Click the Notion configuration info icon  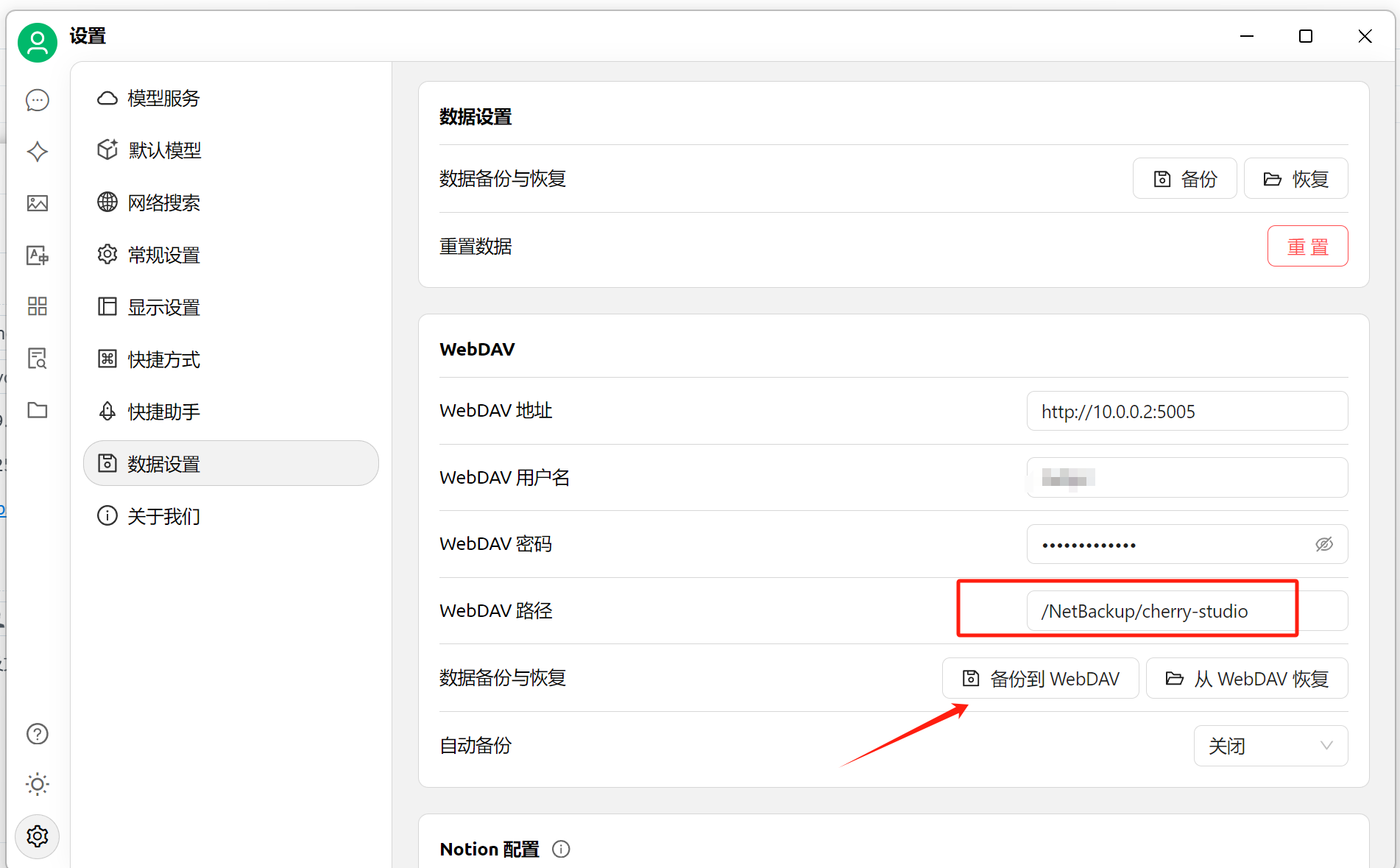(x=561, y=849)
